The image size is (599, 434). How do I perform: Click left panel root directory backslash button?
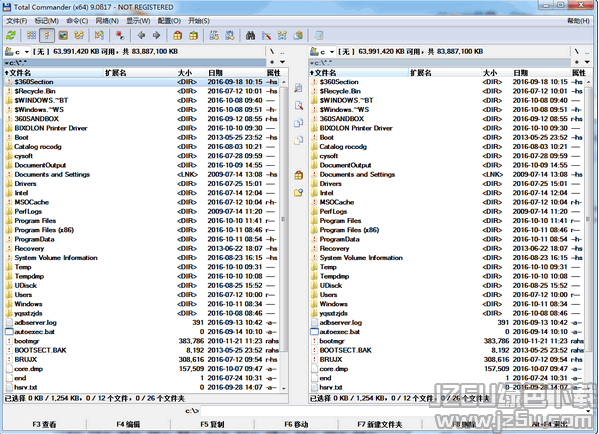(x=272, y=52)
